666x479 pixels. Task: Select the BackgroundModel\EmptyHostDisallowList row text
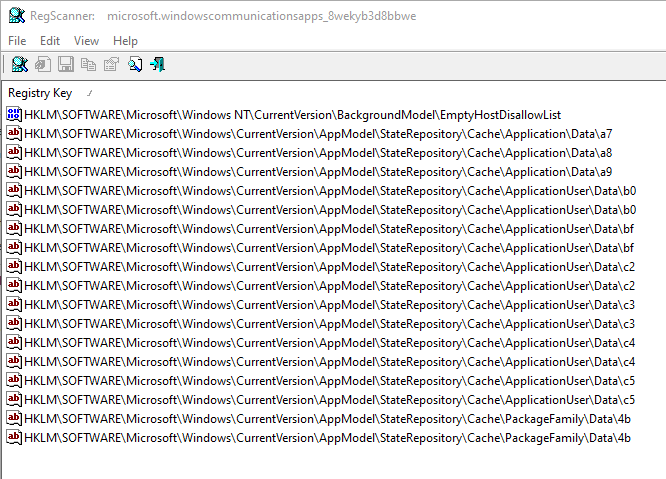pyautogui.click(x=292, y=115)
